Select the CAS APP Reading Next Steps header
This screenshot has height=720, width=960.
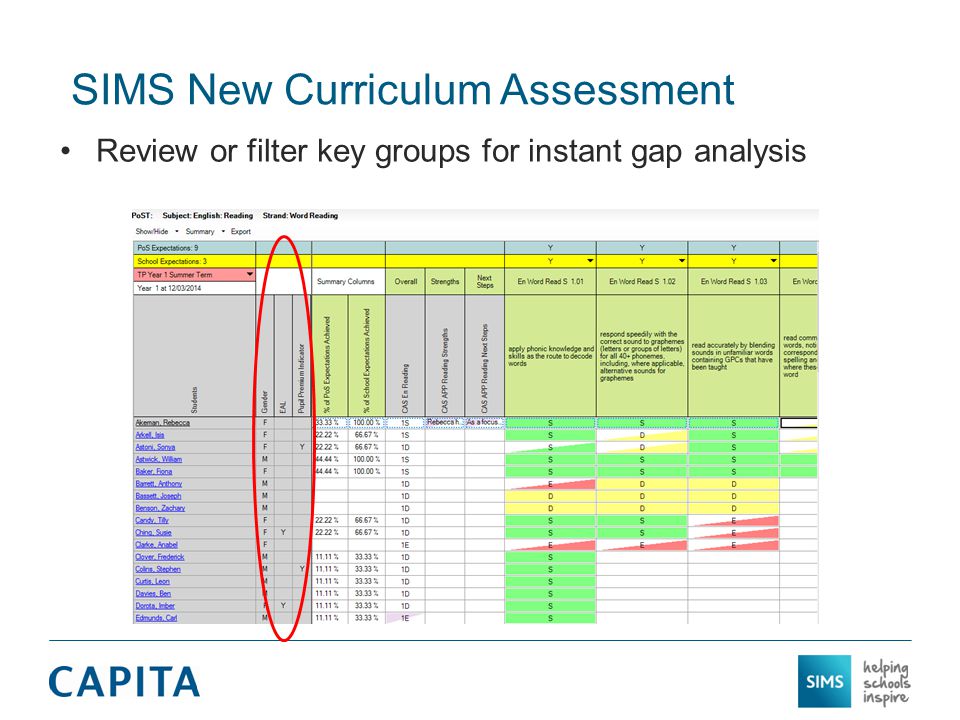coord(484,355)
